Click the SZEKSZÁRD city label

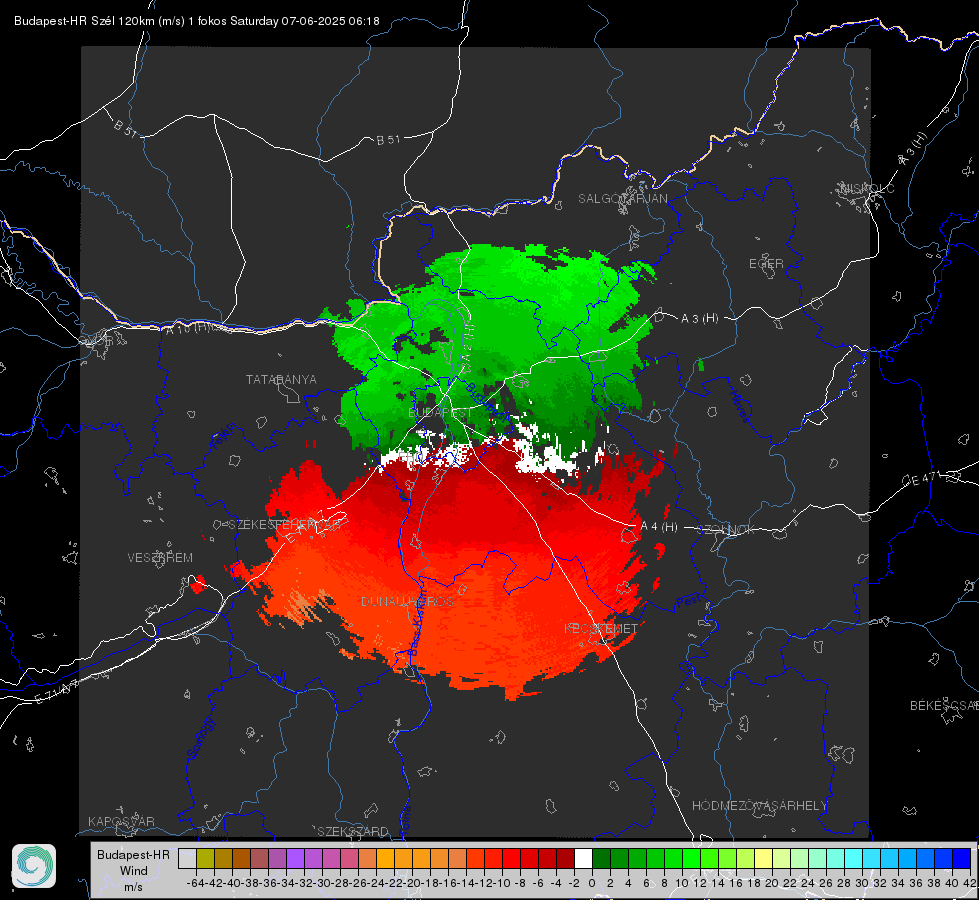click(x=353, y=831)
